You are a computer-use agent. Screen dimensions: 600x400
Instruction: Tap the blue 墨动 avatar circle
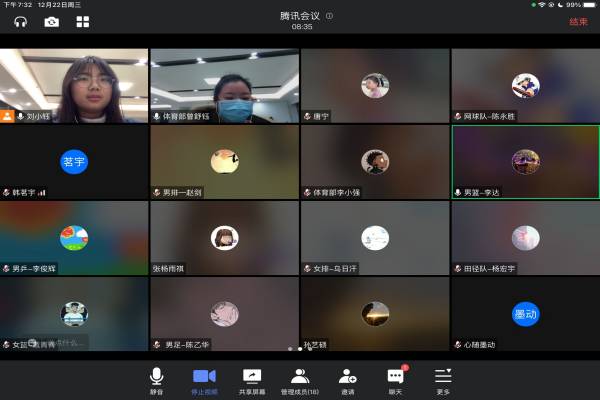click(x=525, y=313)
